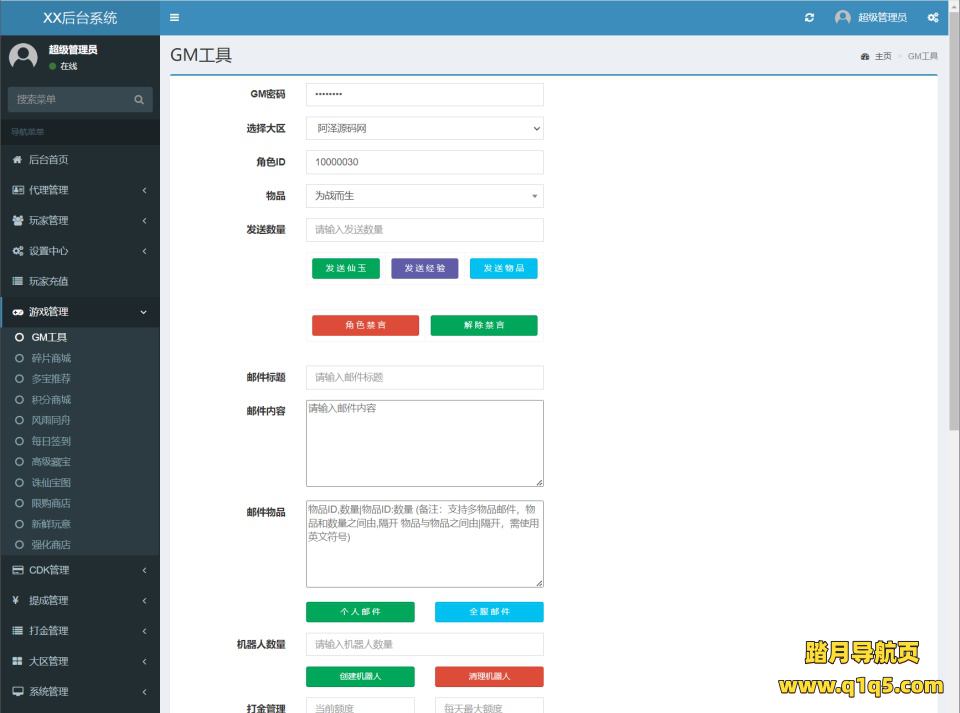Click the 创建机器人 button
The height and width of the screenshot is (713, 960).
tap(360, 677)
